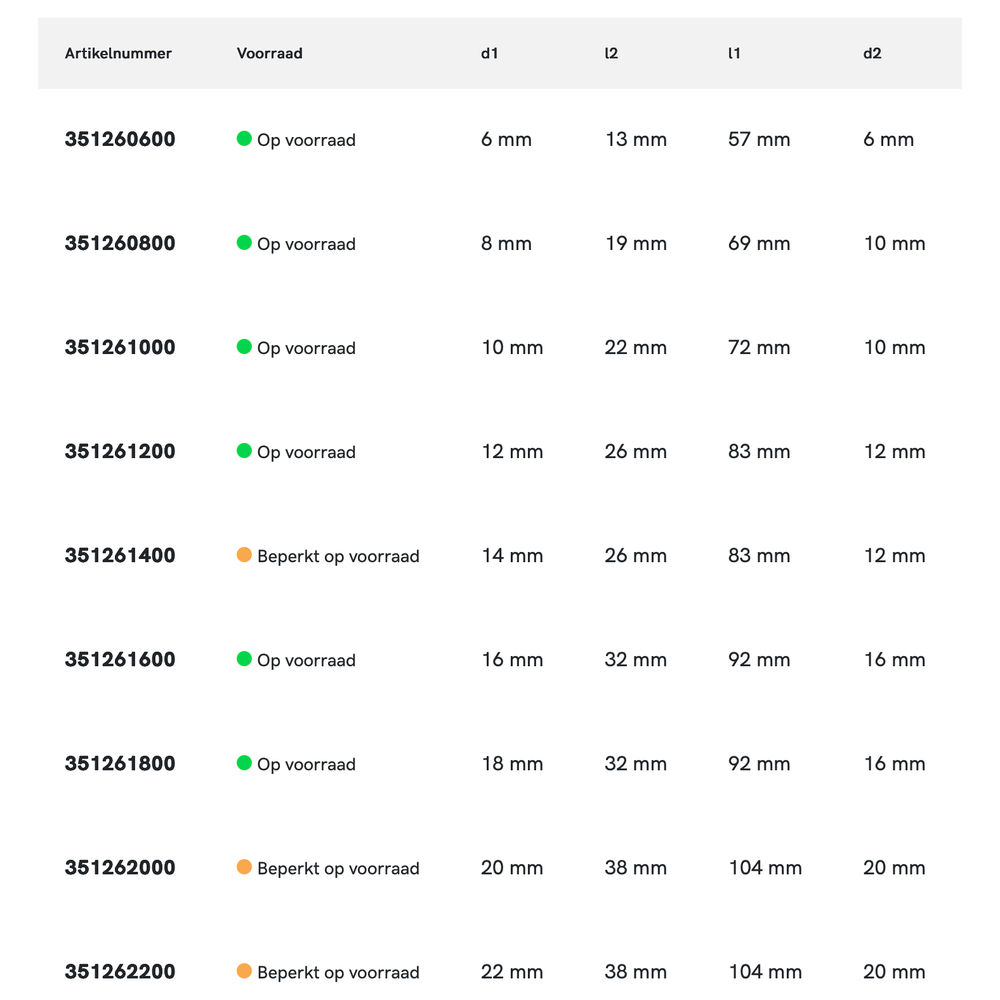Click orange limited-stock dot for 351261400
The width and height of the screenshot is (1000, 1000).
point(244,555)
